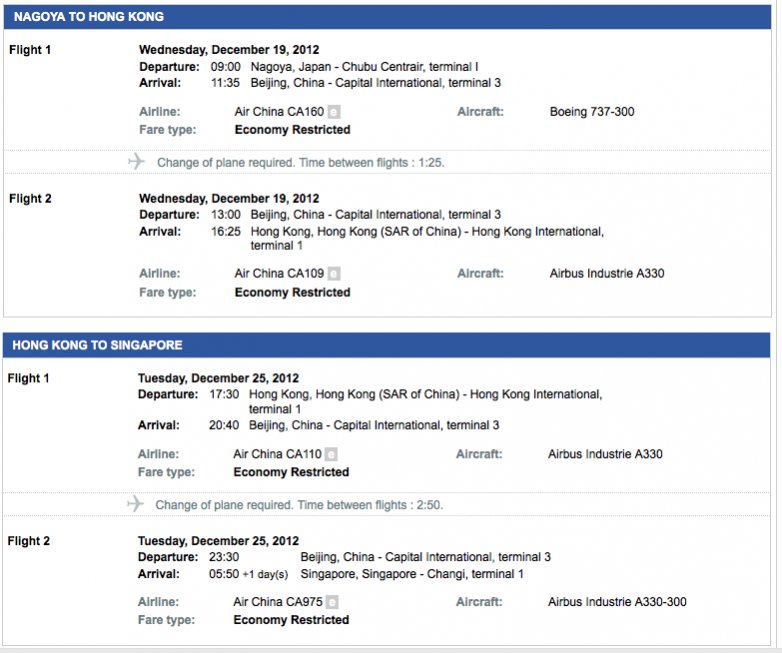Click the Tuesday, December 25, 2012 date of 17:30 flight
This screenshot has height=653, width=782.
218,378
